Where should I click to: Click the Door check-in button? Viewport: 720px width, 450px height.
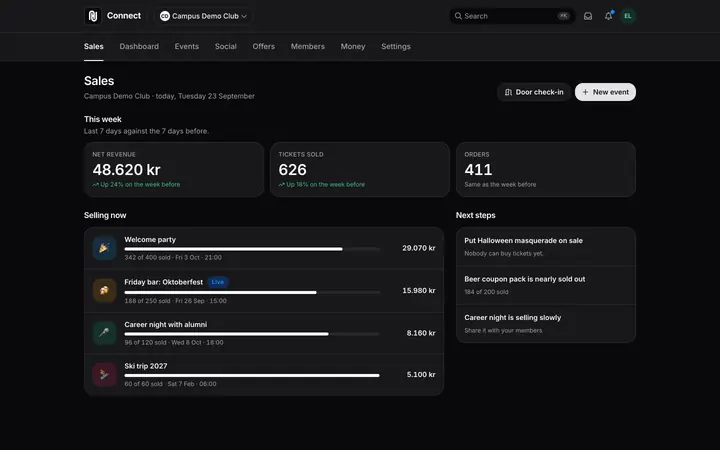click(534, 92)
